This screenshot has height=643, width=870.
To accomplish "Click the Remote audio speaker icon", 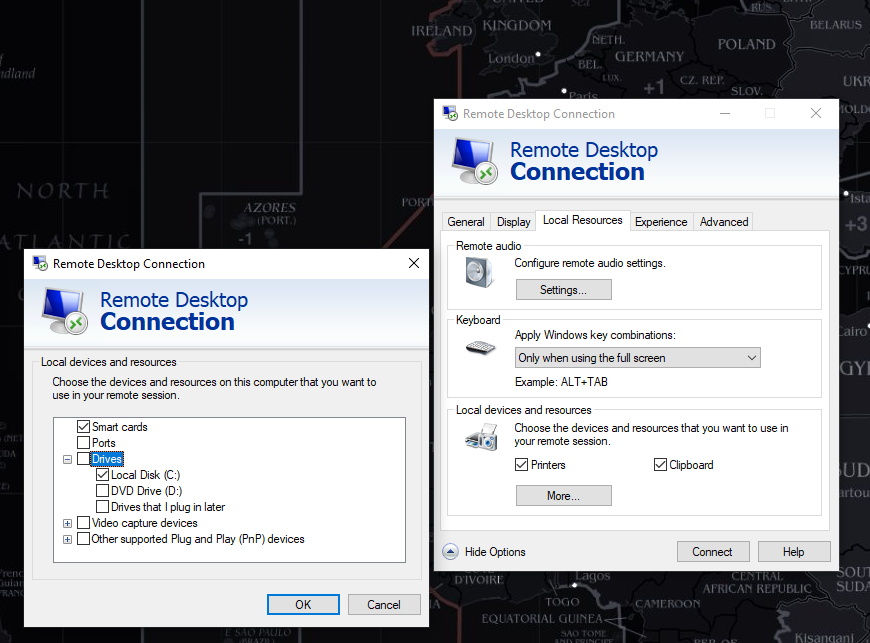I will point(479,272).
